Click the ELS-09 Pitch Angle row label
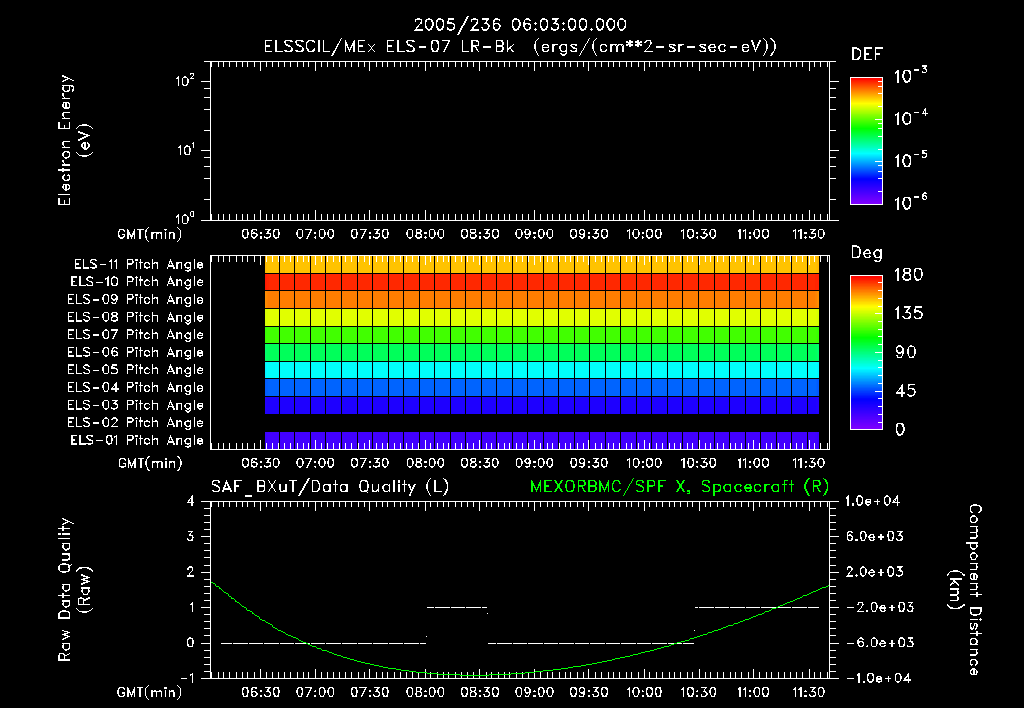 pos(135,300)
